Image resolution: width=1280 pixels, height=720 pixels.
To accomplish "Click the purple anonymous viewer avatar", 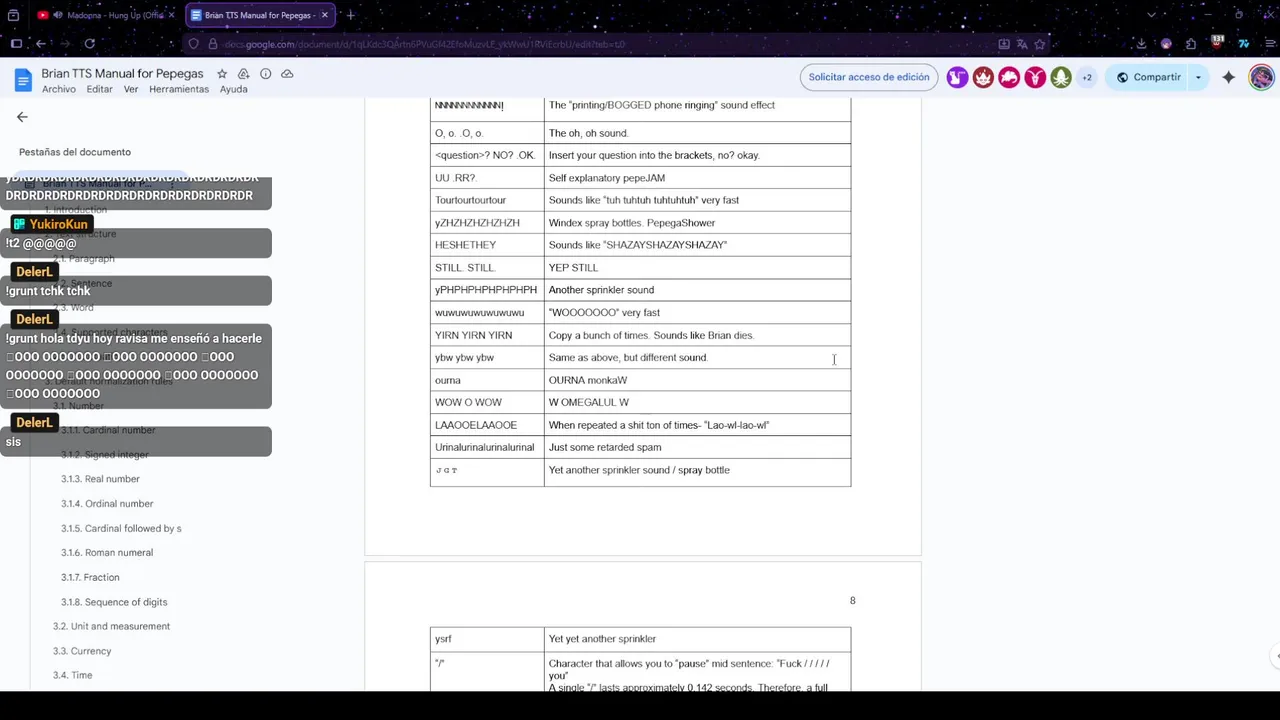I will point(957,77).
